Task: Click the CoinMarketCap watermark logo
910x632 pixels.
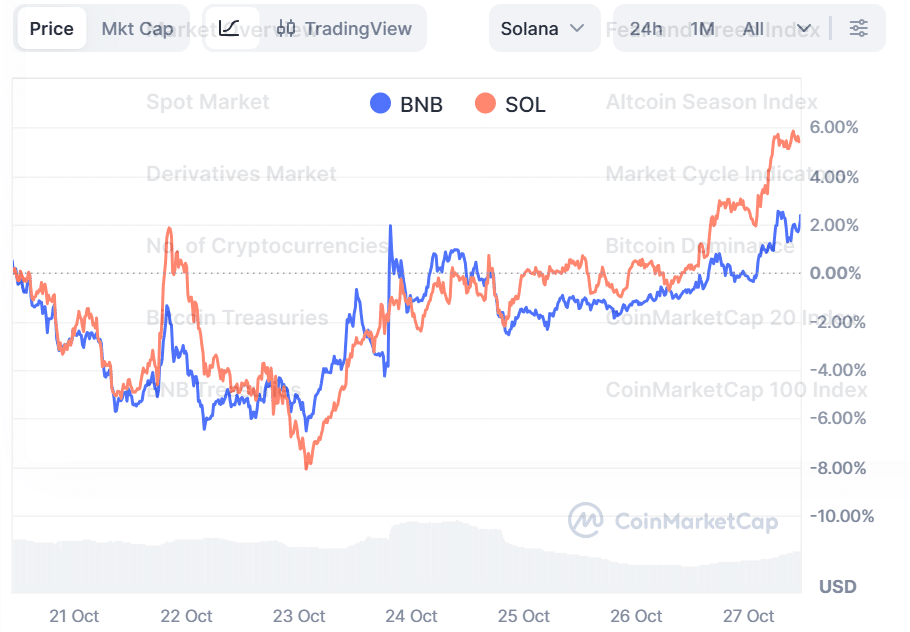Action: coord(586,520)
